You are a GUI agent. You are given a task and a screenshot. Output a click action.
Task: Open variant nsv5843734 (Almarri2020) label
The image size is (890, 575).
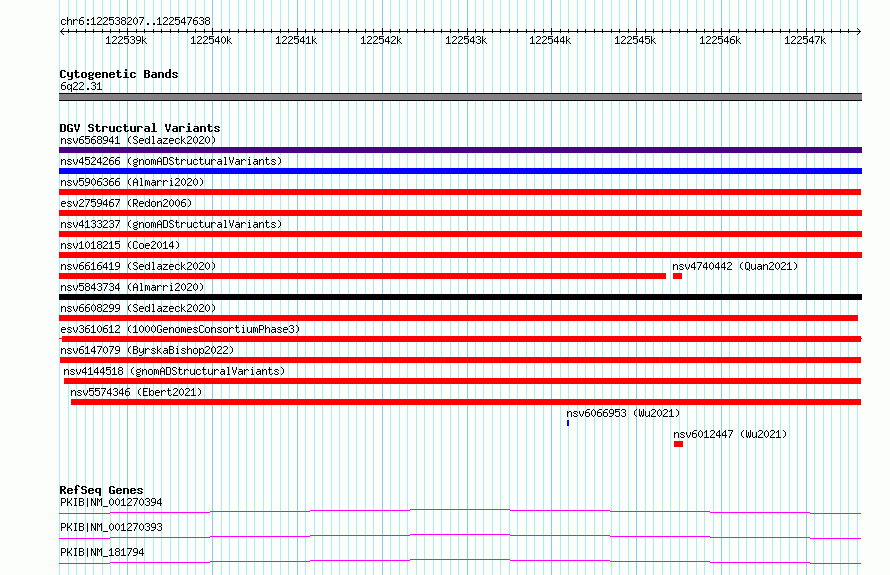tap(132, 287)
